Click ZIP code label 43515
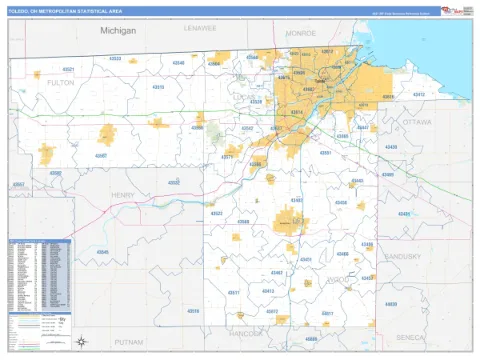This screenshot has height=360, width=480. [158, 87]
